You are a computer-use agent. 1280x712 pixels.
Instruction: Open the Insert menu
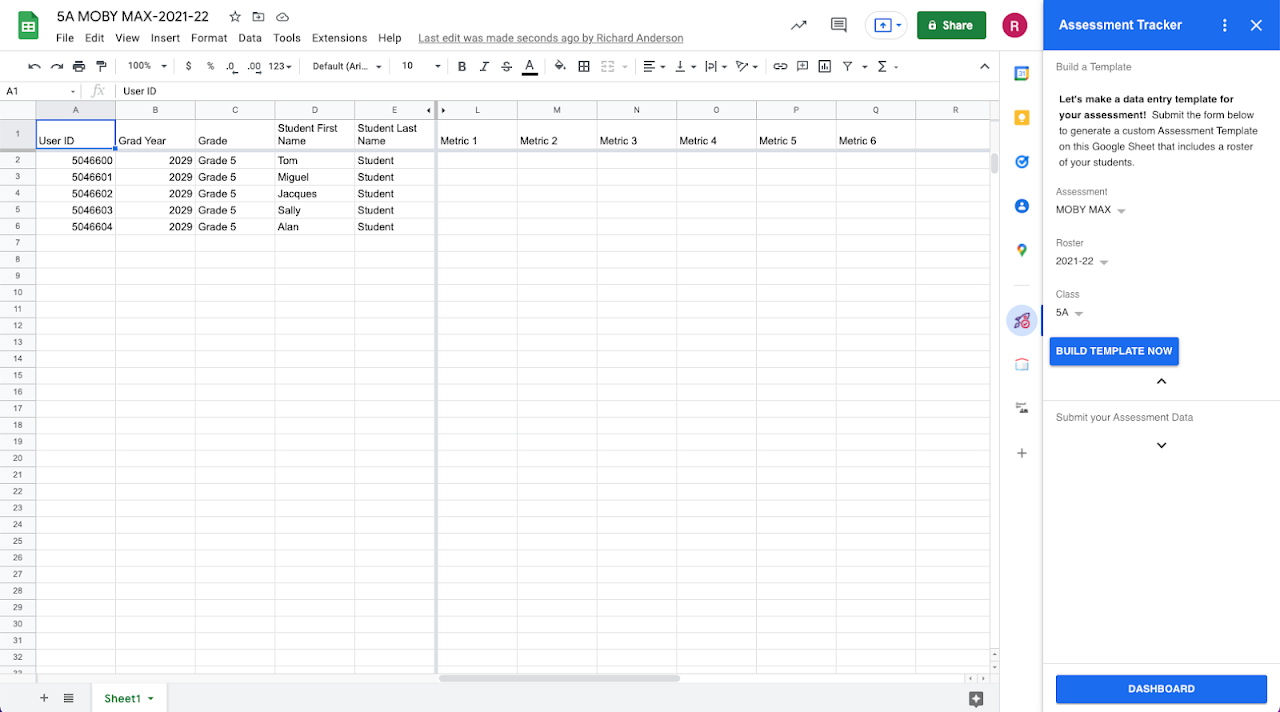[165, 38]
